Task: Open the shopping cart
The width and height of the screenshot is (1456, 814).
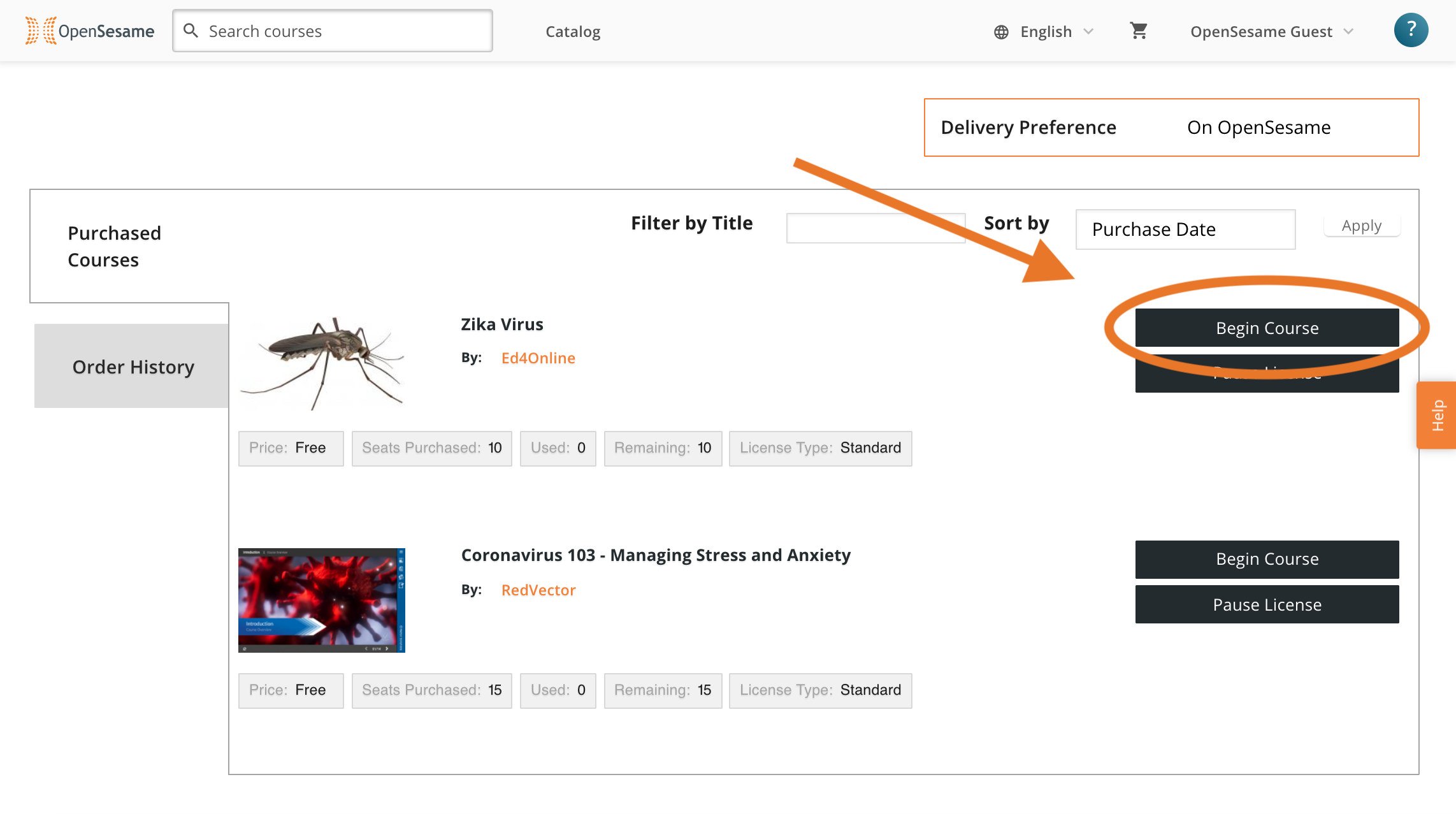Action: tap(1139, 31)
